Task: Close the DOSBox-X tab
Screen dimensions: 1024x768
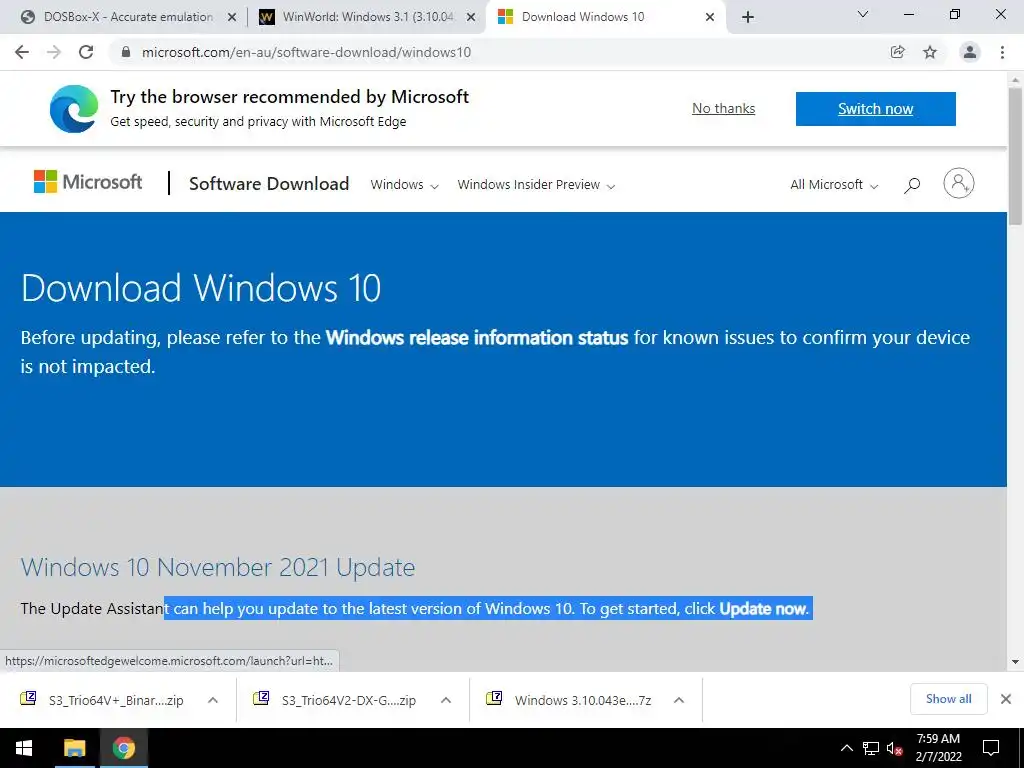Action: coord(231,17)
